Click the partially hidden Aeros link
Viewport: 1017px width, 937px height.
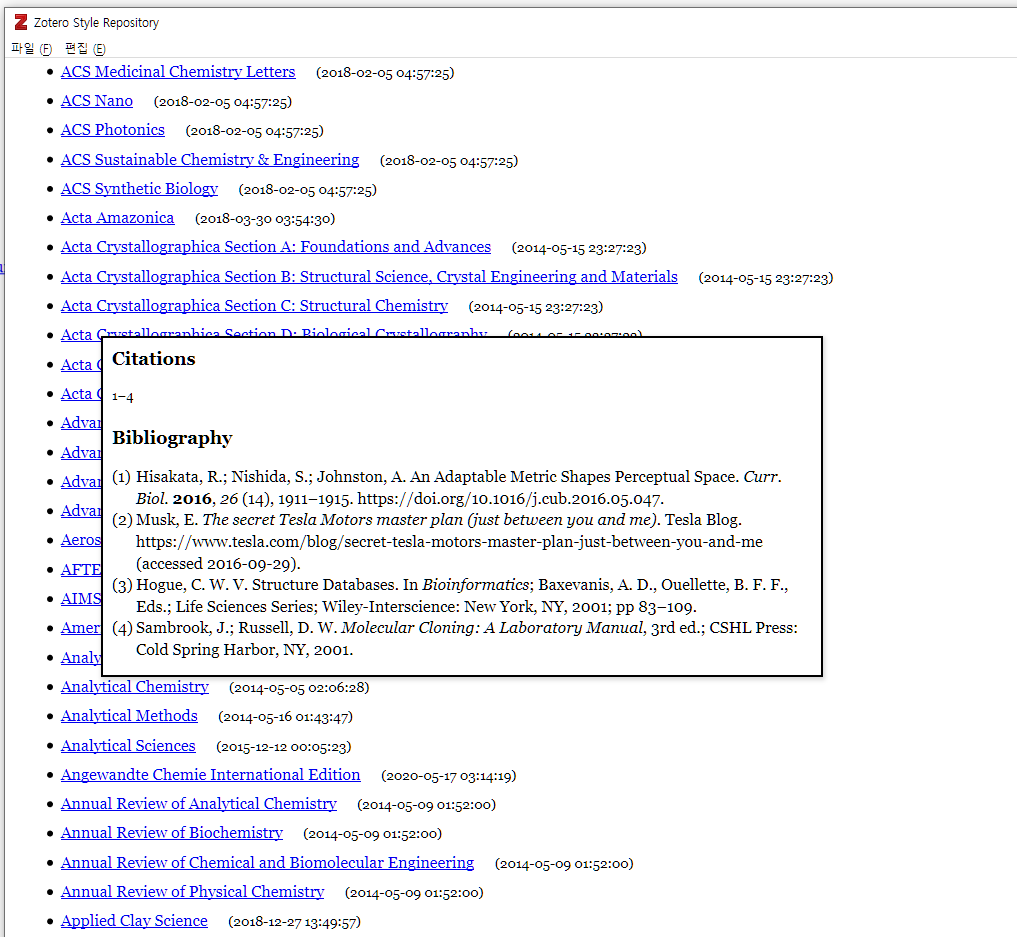81,540
